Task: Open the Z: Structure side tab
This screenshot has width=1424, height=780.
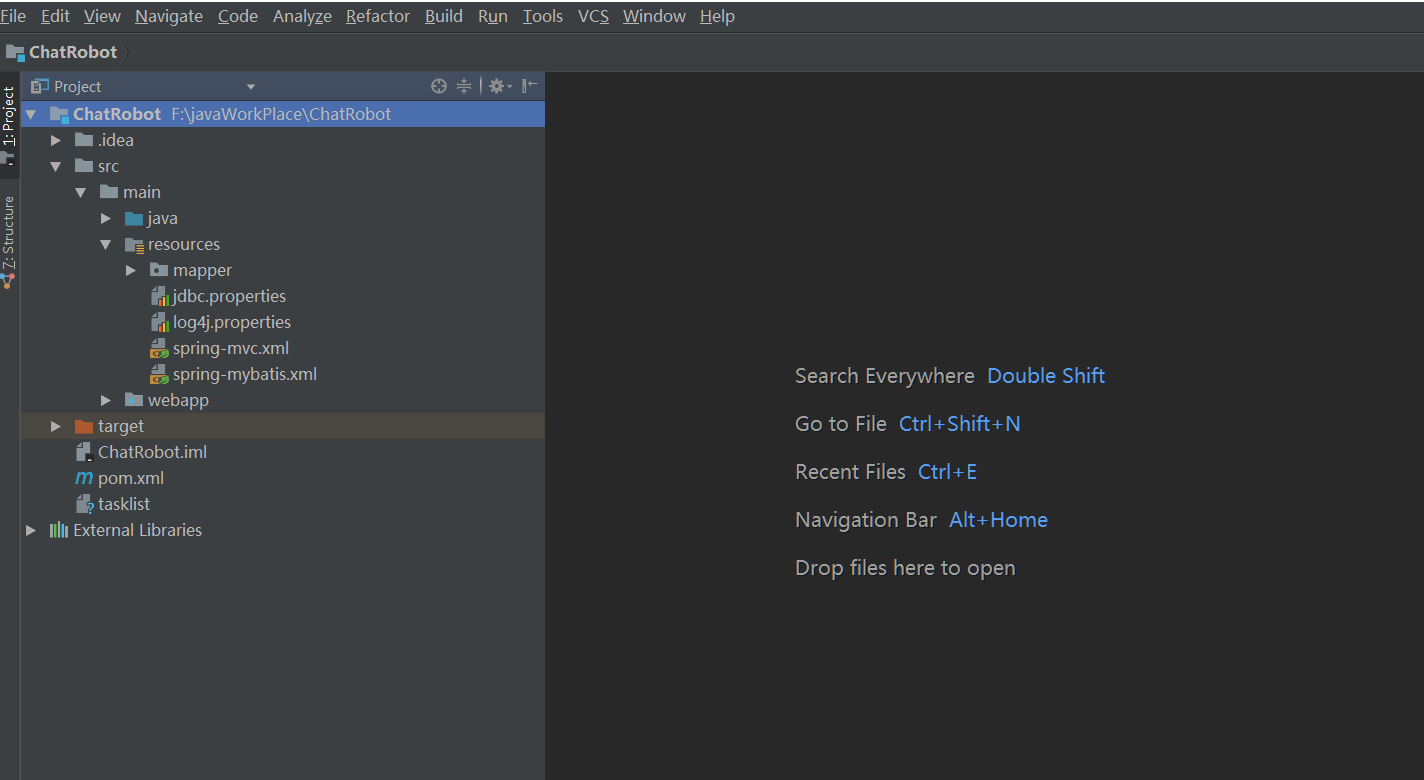Action: pos(9,242)
